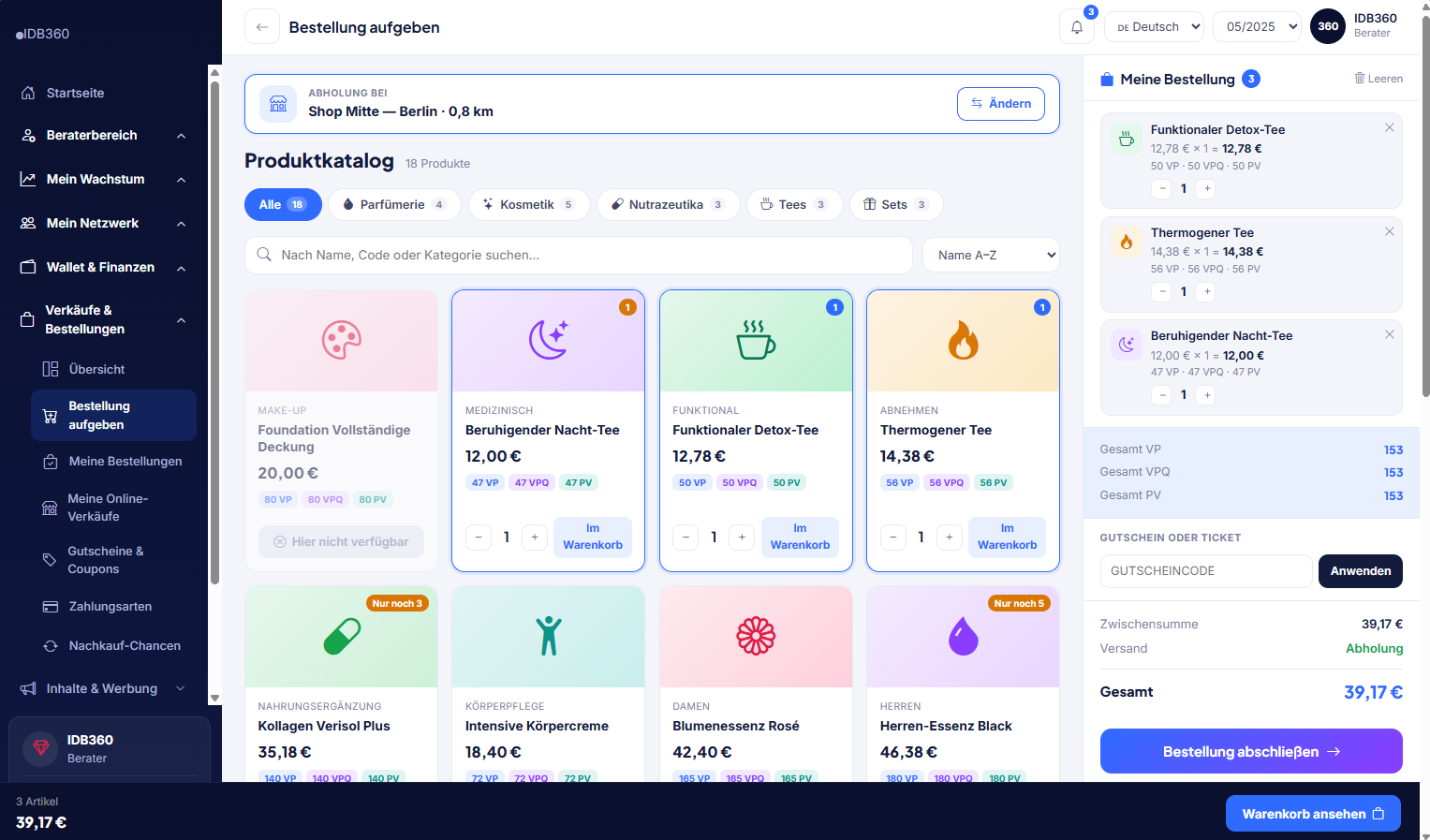Screen dimensions: 1430x840
Task: Click the Übersicht dashboard icon
Action: tap(51, 369)
